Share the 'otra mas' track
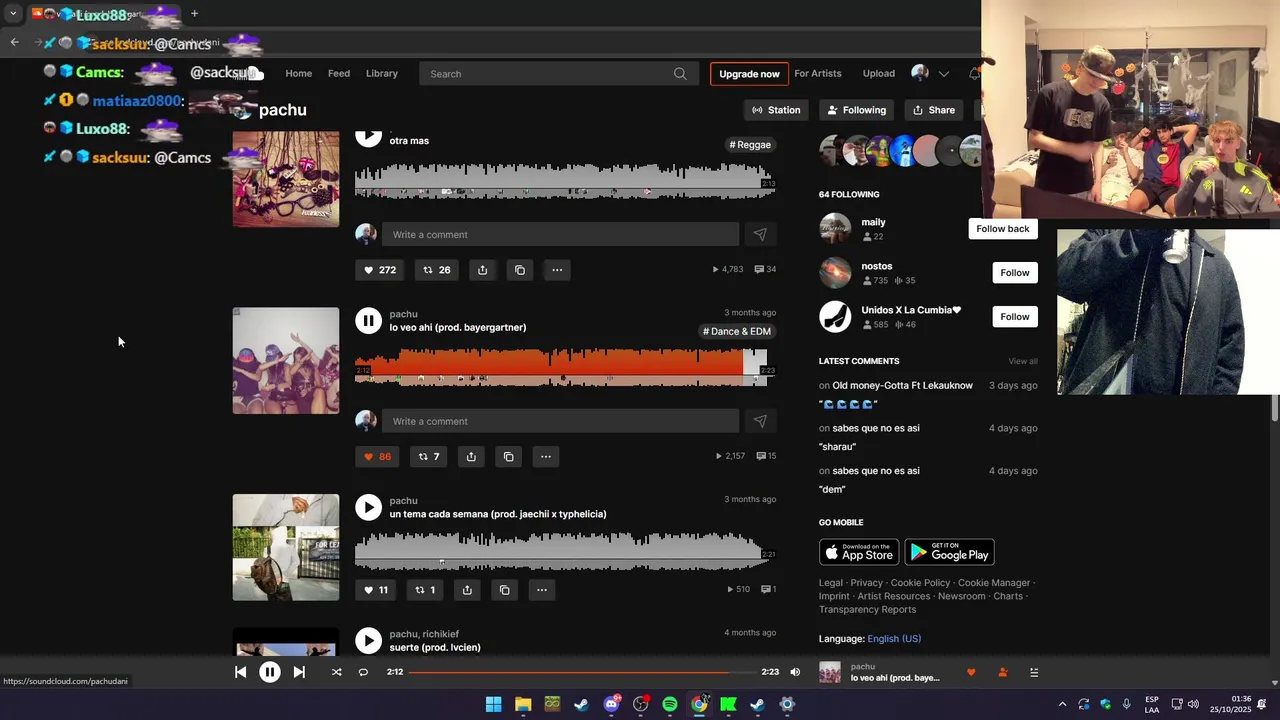 (482, 270)
